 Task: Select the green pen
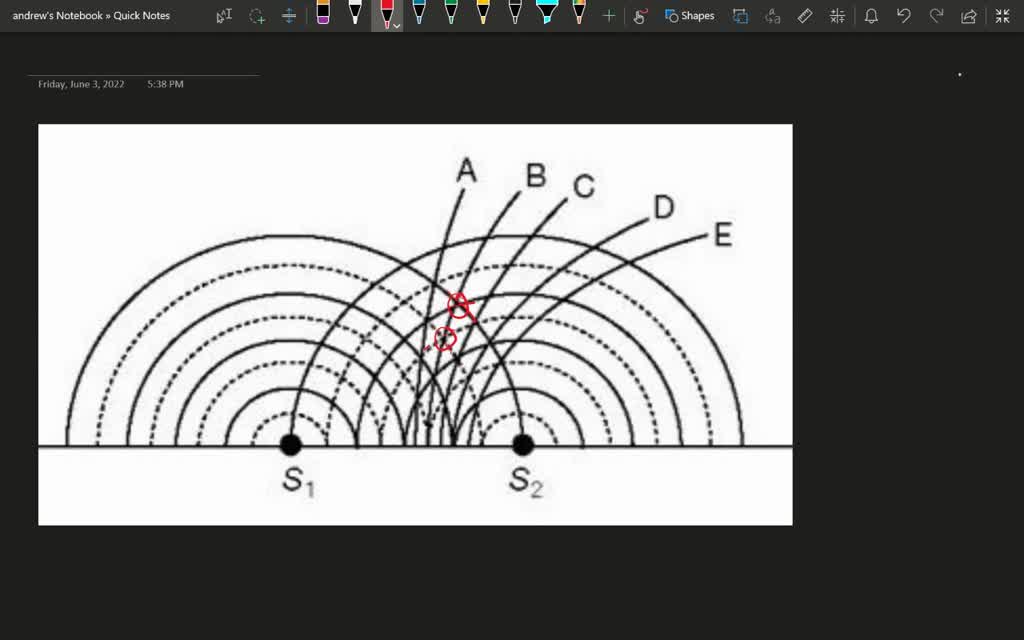pyautogui.click(x=451, y=12)
